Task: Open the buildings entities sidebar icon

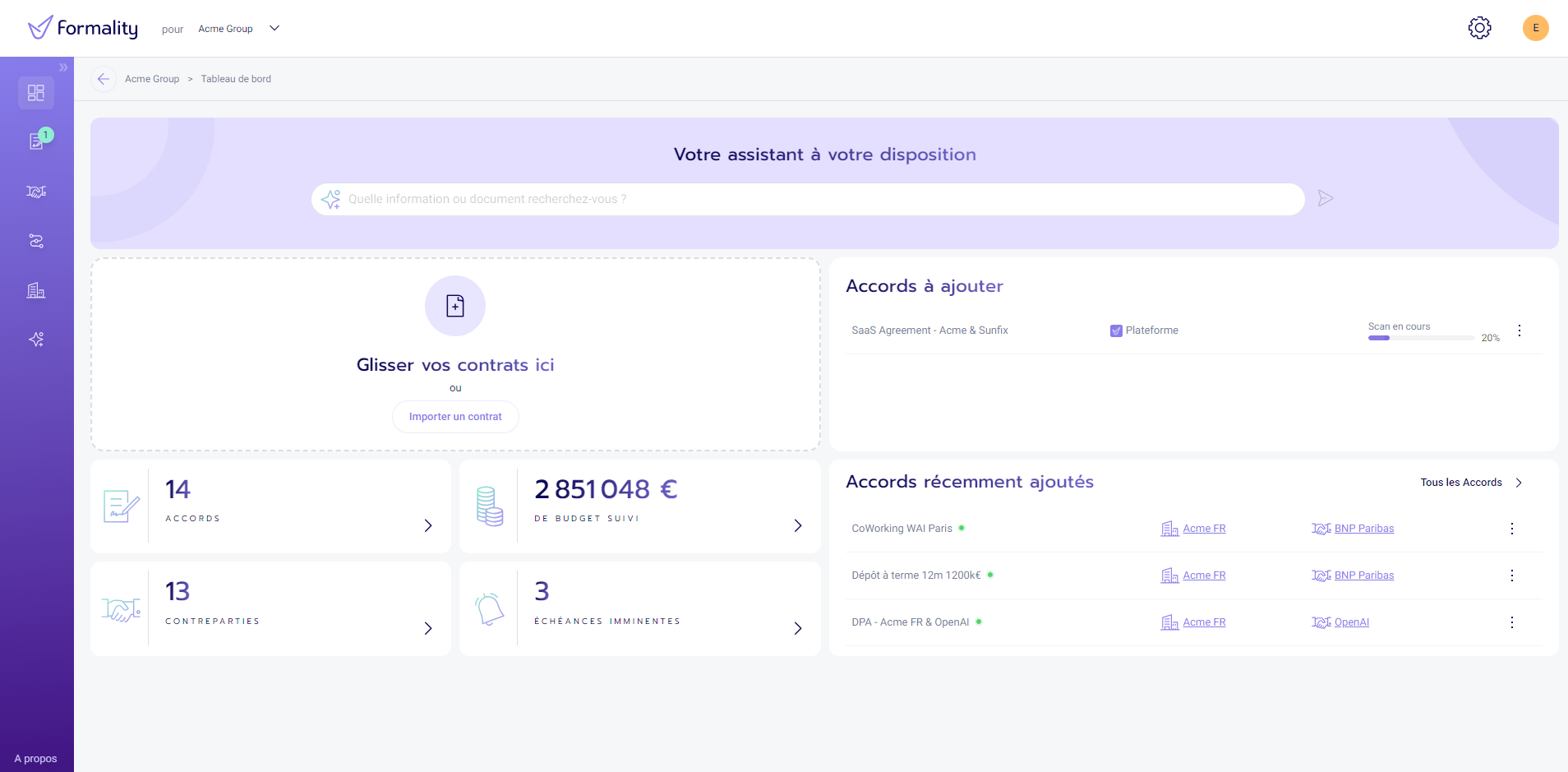Action: point(36,290)
